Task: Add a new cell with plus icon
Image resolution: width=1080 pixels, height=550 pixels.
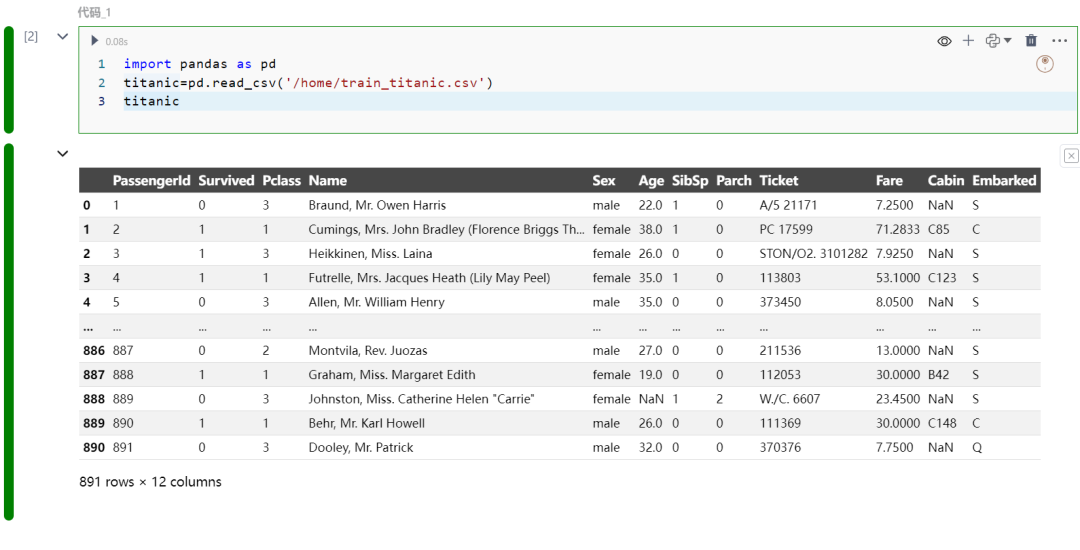Action: click(968, 41)
